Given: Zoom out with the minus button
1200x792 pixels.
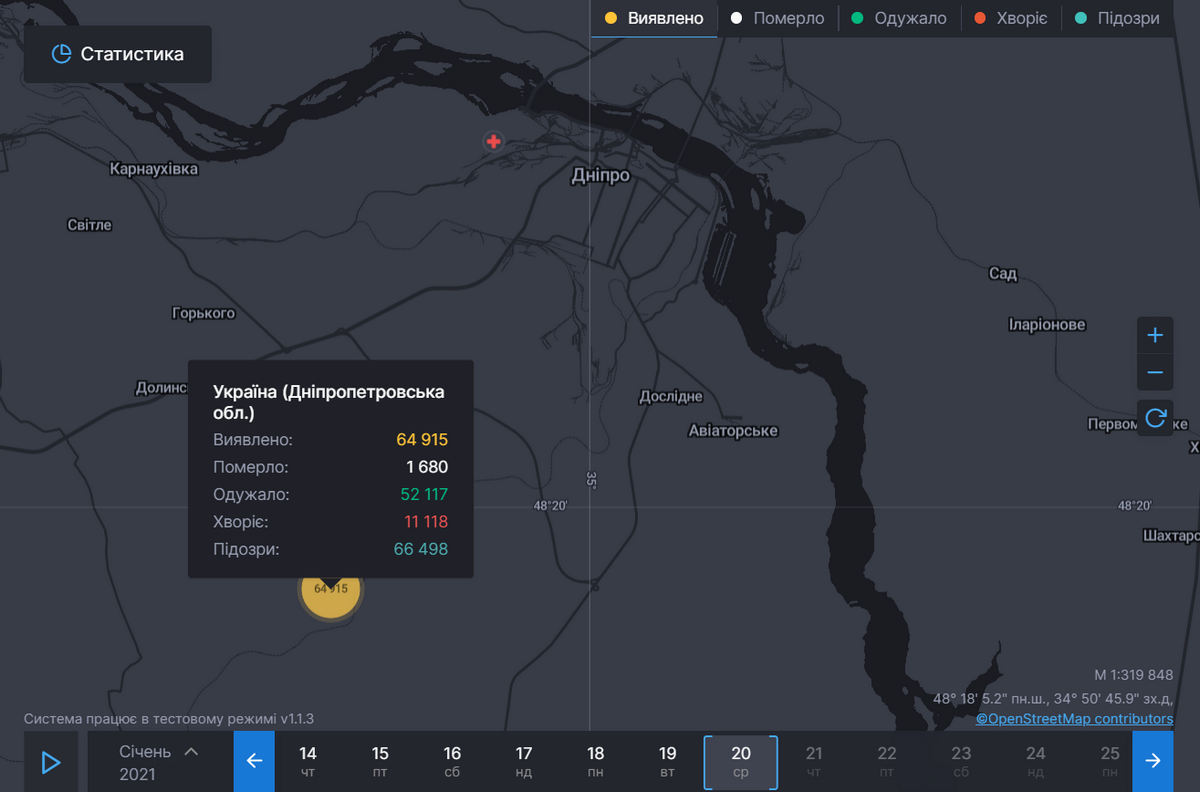Looking at the screenshot, I should pos(1155,373).
